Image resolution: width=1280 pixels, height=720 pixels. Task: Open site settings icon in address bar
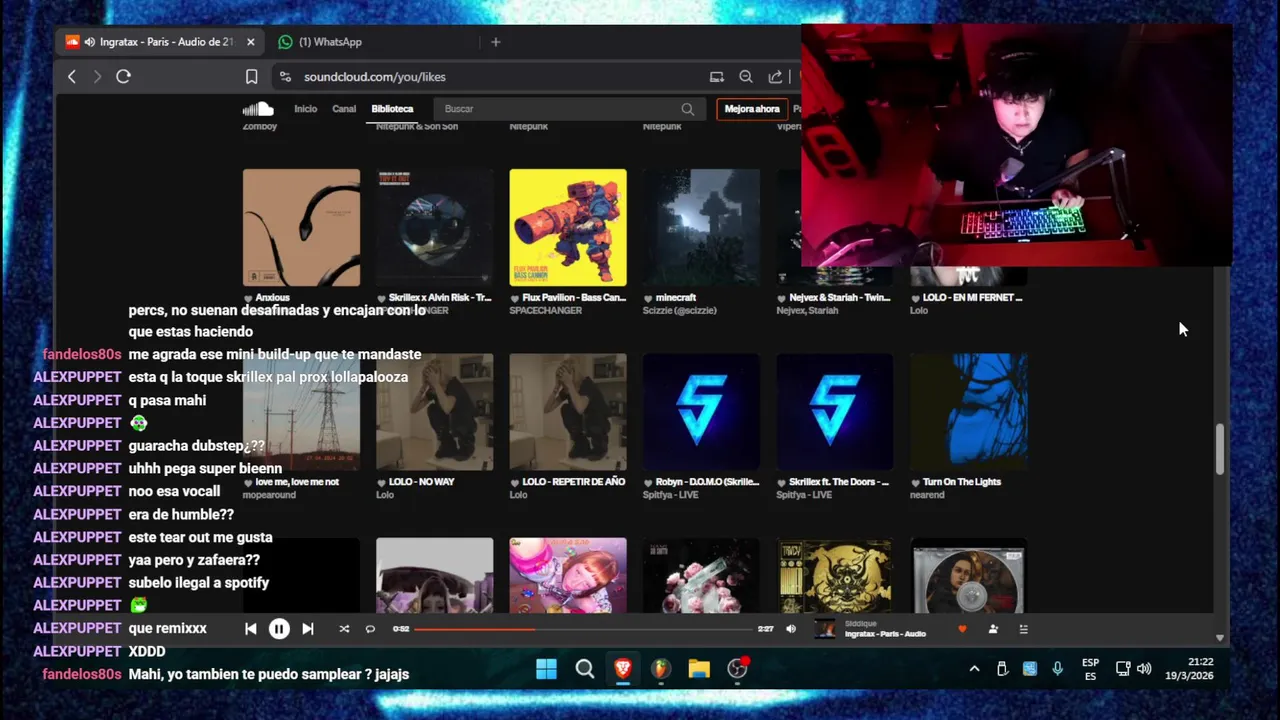click(x=285, y=77)
